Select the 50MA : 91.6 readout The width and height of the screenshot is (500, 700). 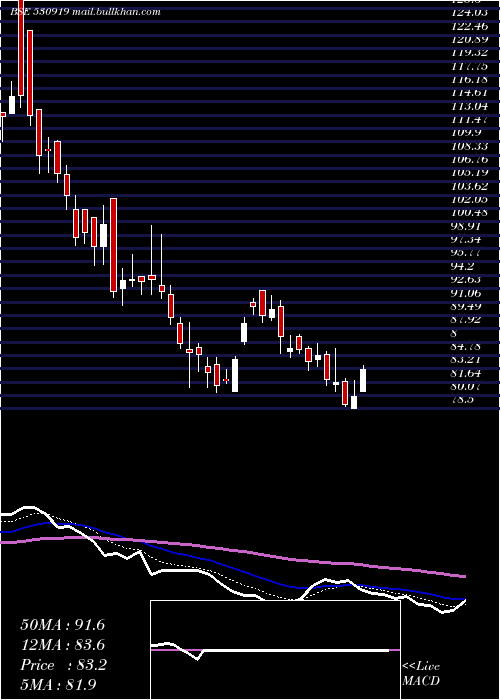coord(63,625)
